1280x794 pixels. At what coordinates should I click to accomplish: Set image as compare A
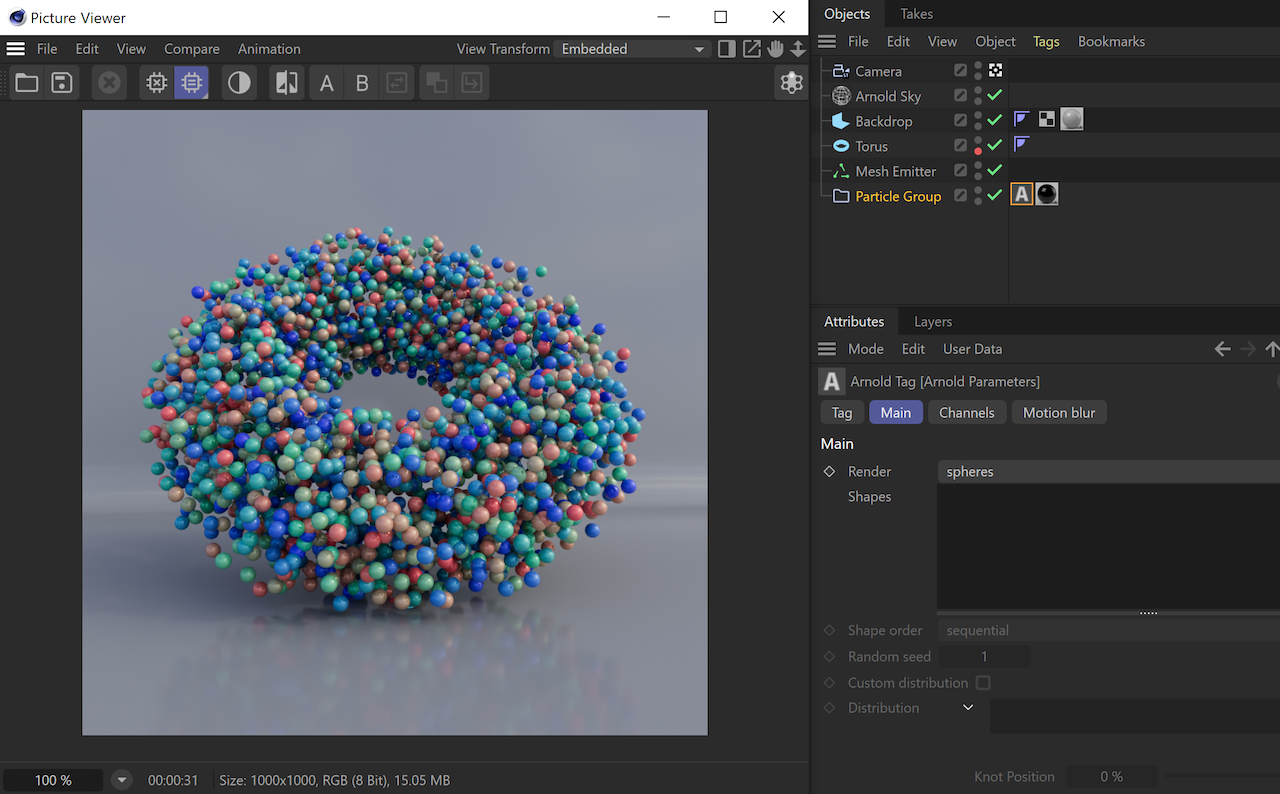click(326, 83)
